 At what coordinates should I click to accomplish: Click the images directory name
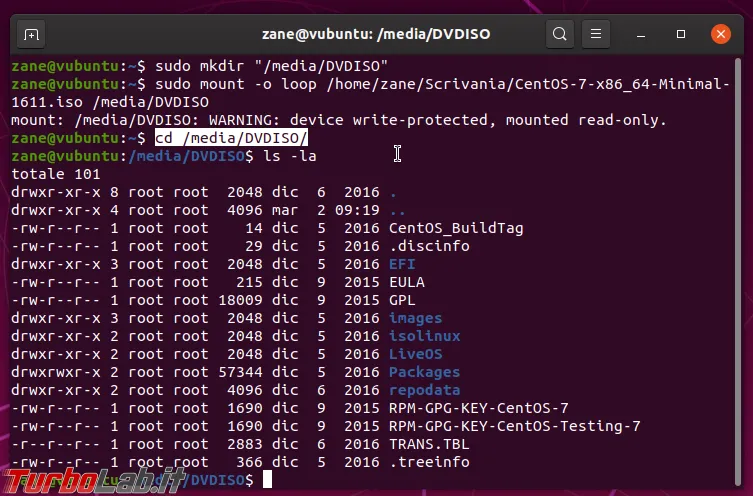415,318
